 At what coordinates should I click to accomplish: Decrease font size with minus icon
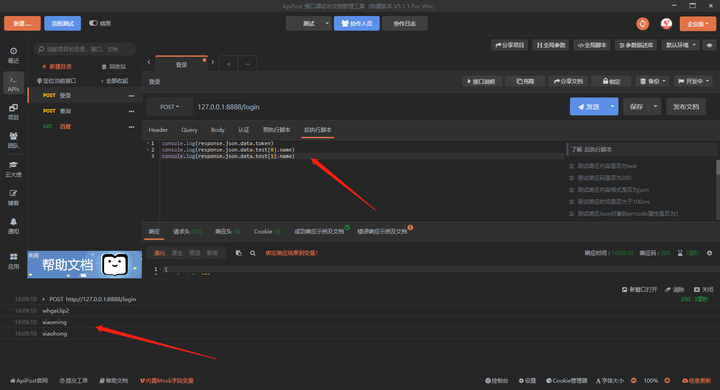(x=634, y=380)
